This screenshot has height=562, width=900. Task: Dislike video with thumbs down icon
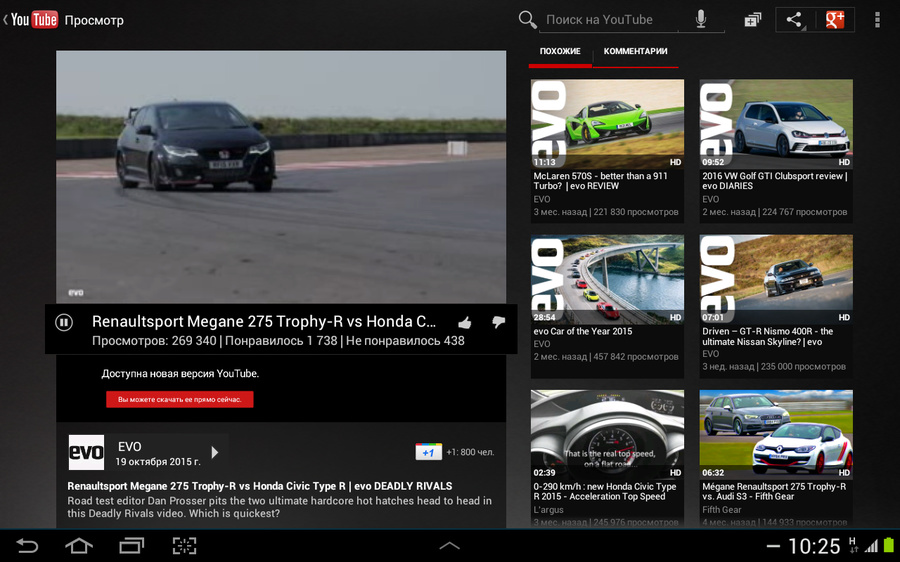pos(498,322)
